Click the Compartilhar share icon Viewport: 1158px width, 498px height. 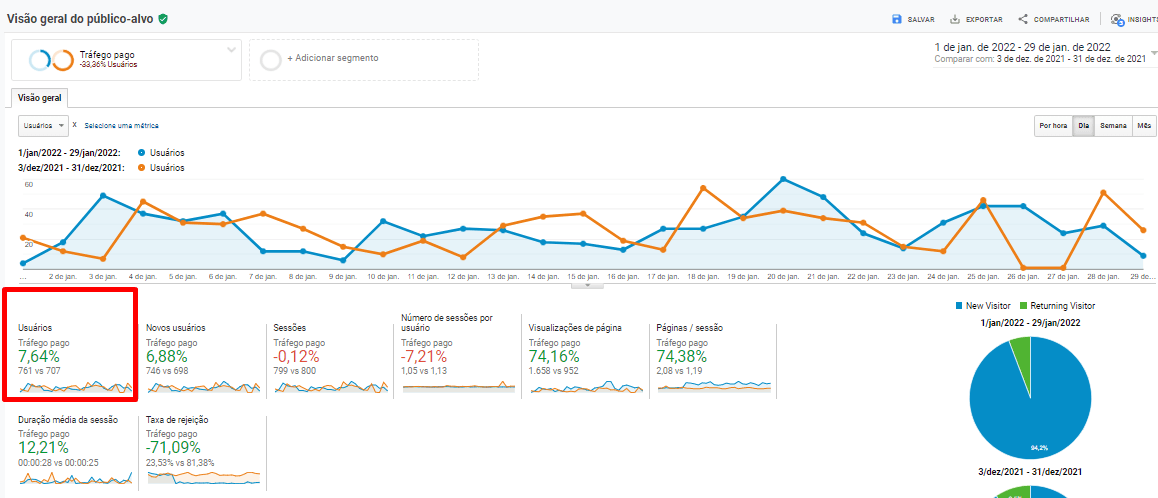pyautogui.click(x=1023, y=19)
